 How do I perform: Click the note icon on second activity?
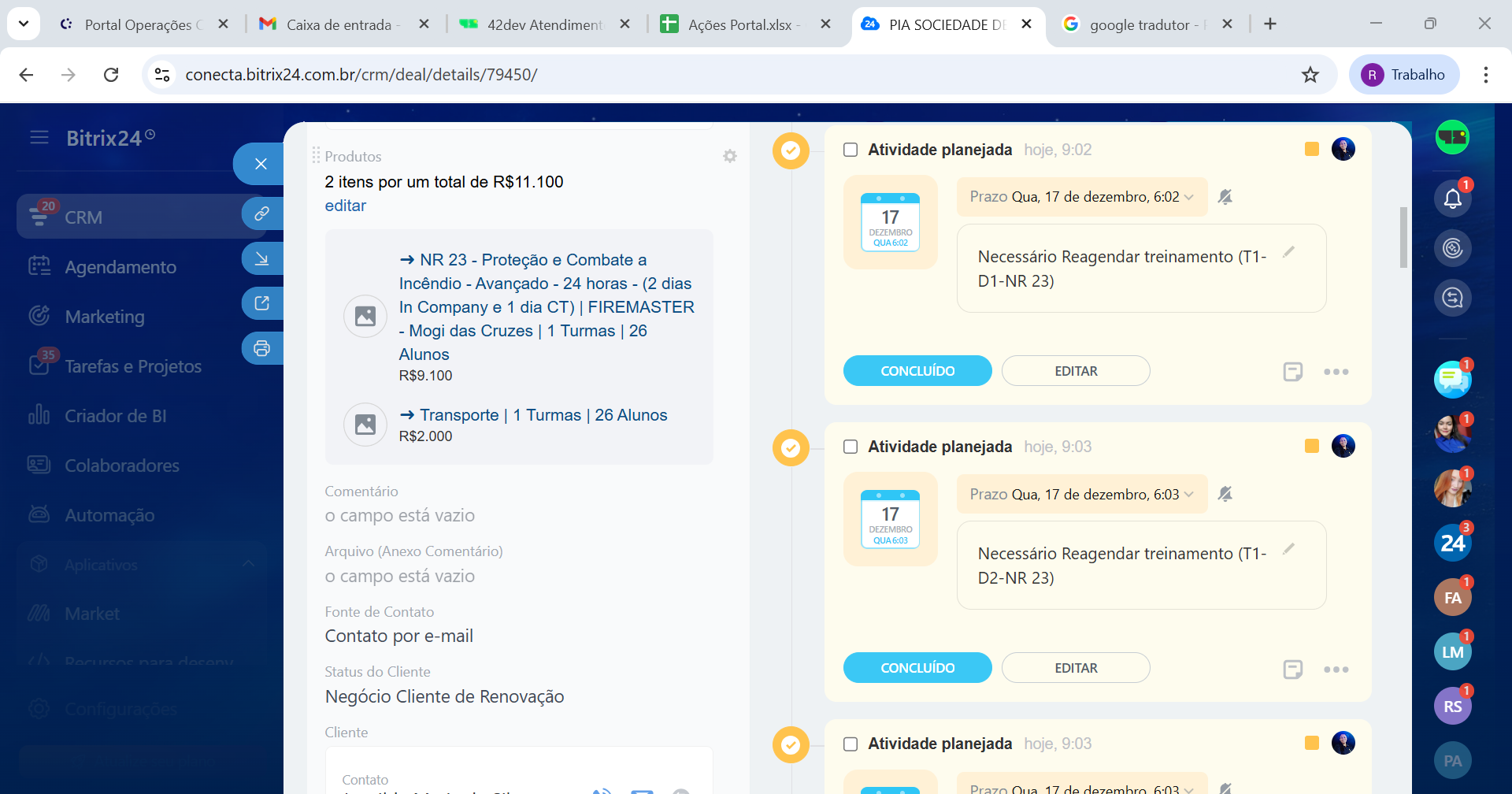tap(1292, 669)
